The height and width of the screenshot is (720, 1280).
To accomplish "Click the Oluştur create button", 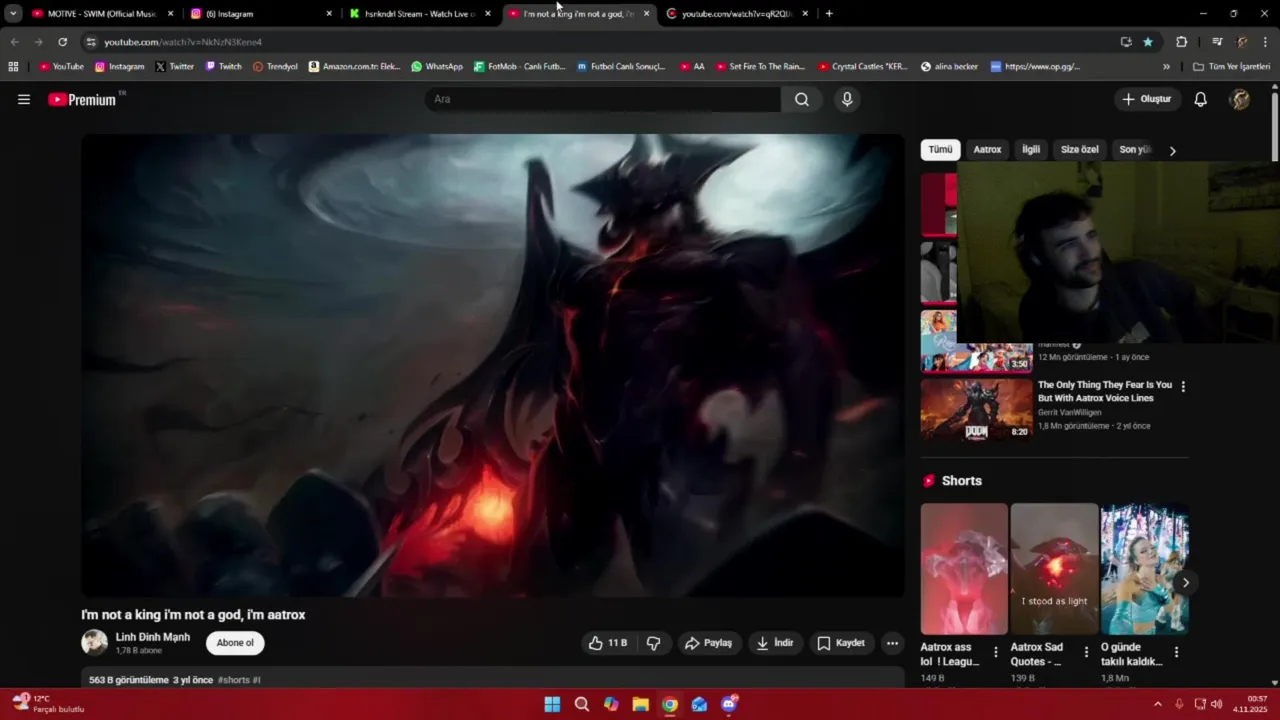I will (x=1147, y=99).
